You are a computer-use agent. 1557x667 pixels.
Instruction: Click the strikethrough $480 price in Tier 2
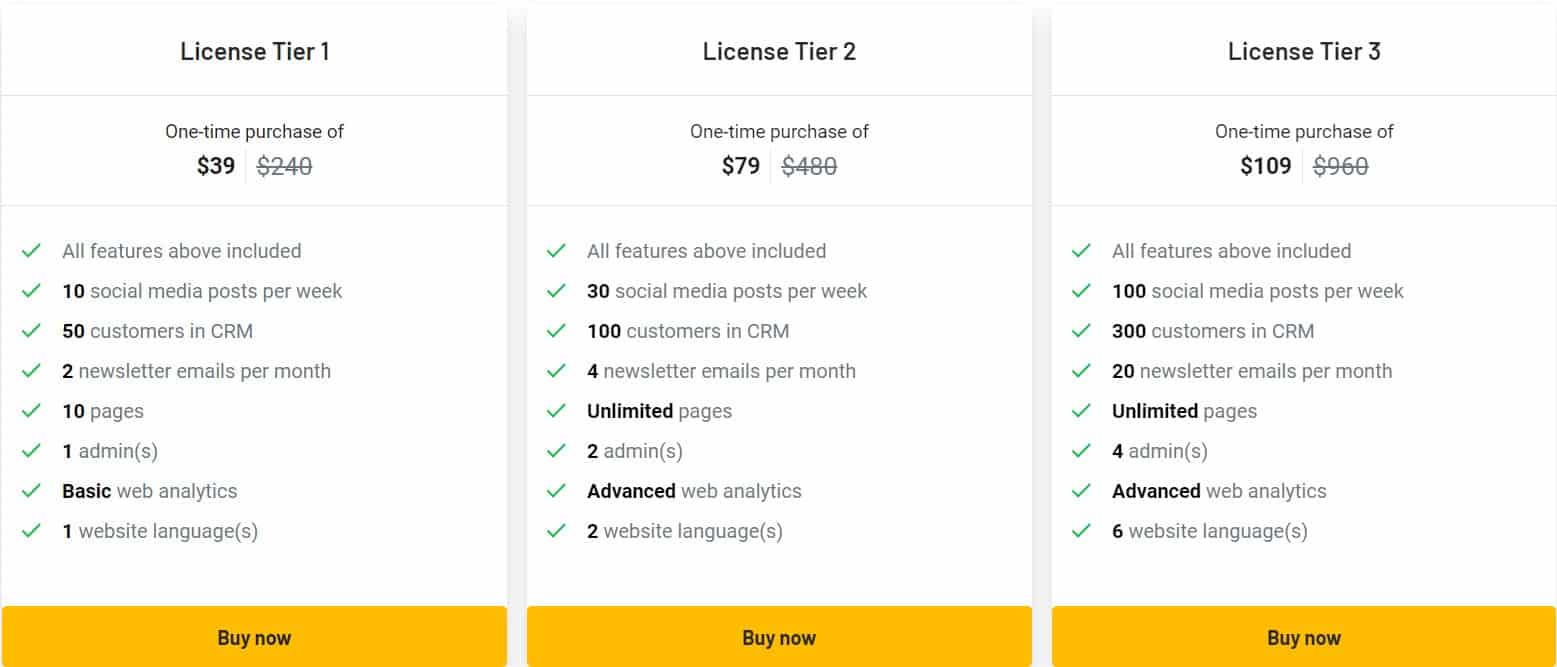(x=810, y=166)
